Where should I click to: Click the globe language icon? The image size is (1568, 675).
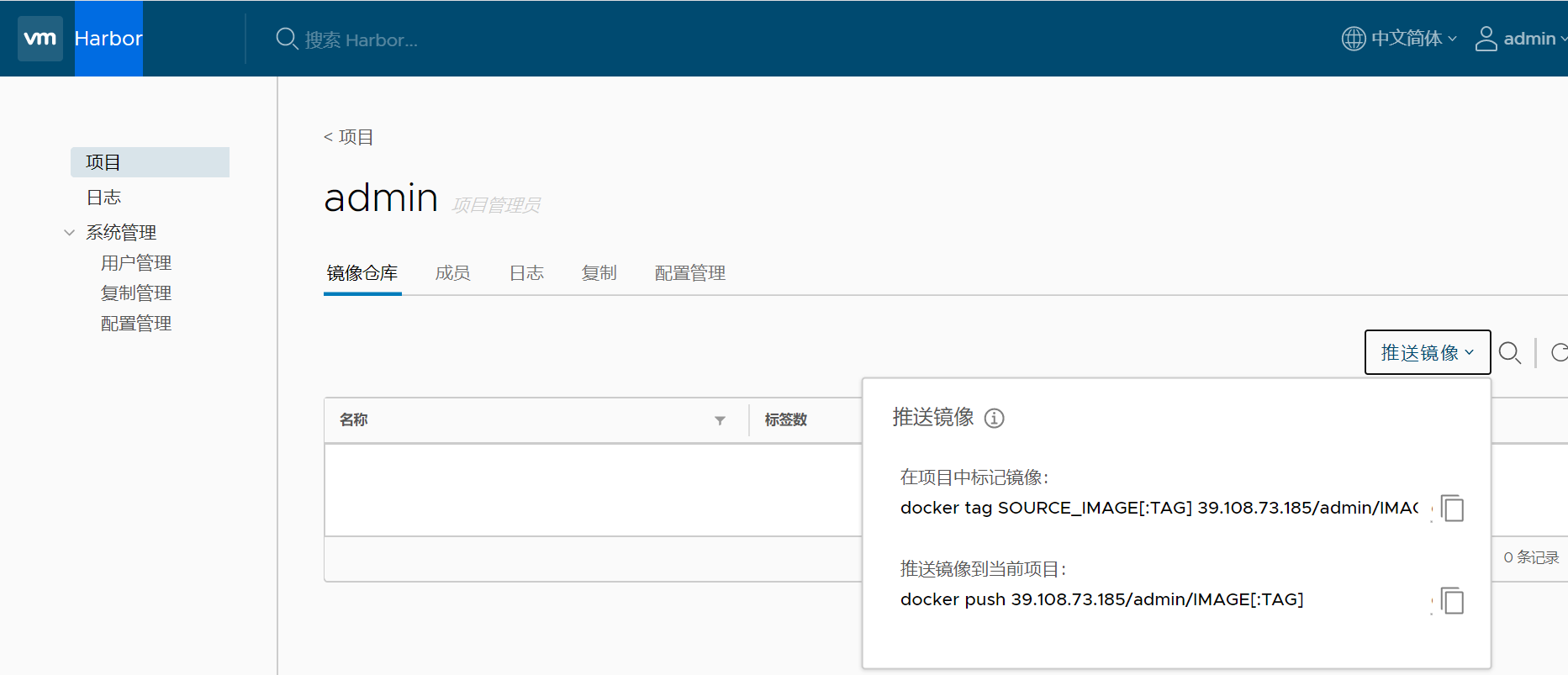coord(1354,39)
